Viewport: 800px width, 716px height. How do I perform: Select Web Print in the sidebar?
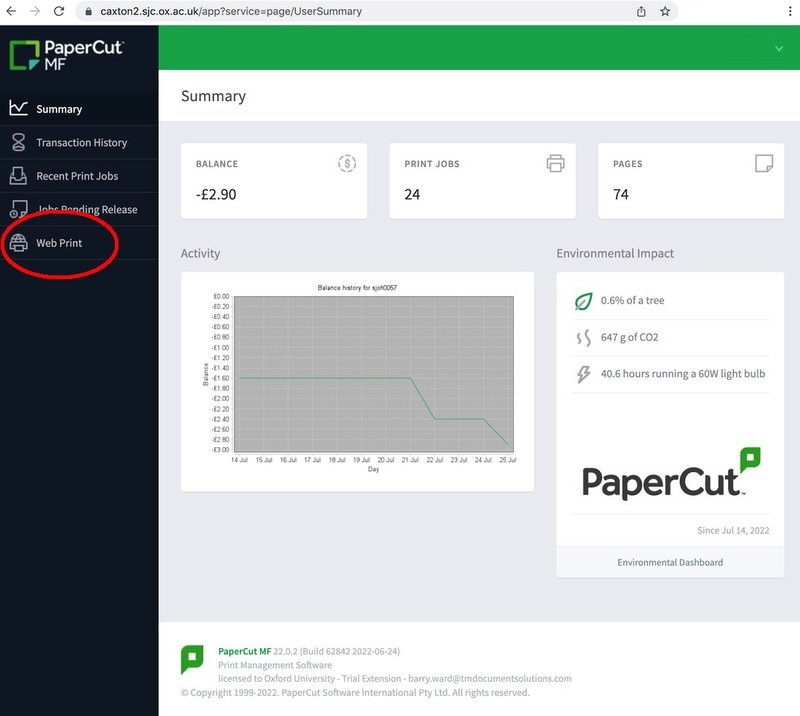(79, 243)
